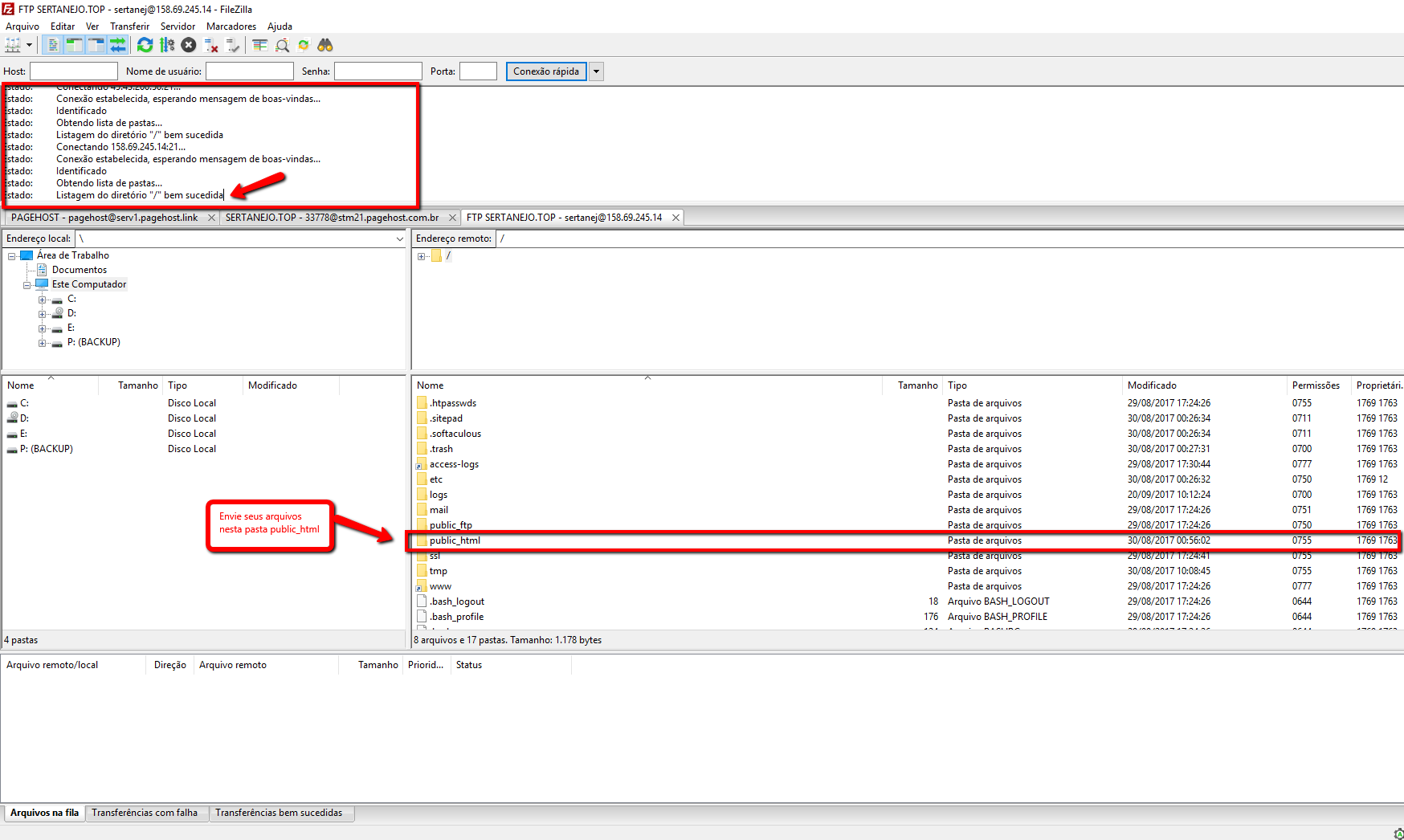Select Documentos in local tree
Viewport: 1404px width, 840px height.
pyautogui.click(x=79, y=270)
